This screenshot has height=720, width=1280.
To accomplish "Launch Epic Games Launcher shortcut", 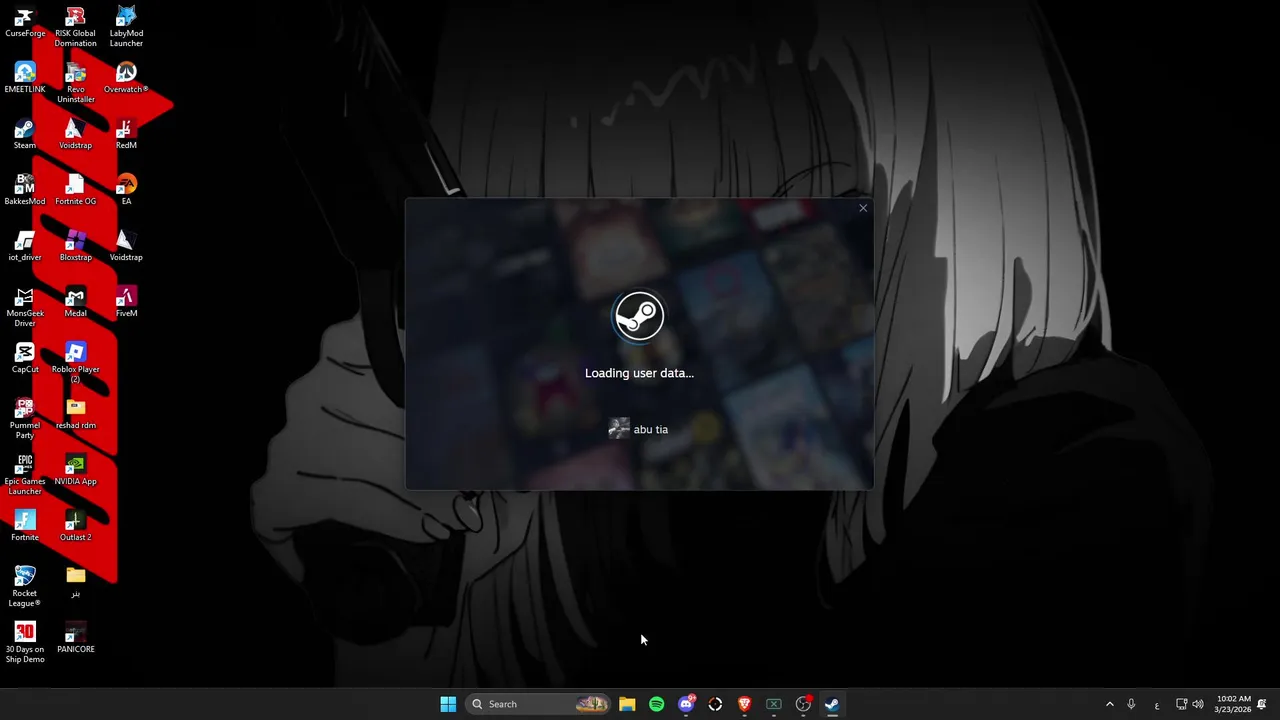I will point(25,475).
